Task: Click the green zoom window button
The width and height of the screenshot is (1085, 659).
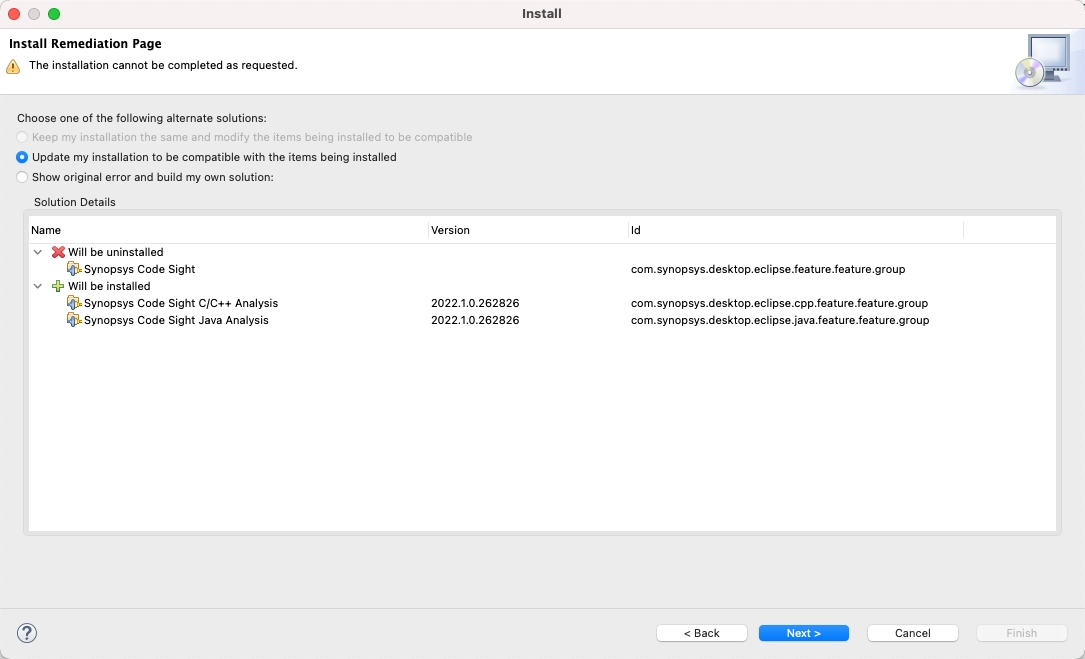Action: click(x=54, y=14)
